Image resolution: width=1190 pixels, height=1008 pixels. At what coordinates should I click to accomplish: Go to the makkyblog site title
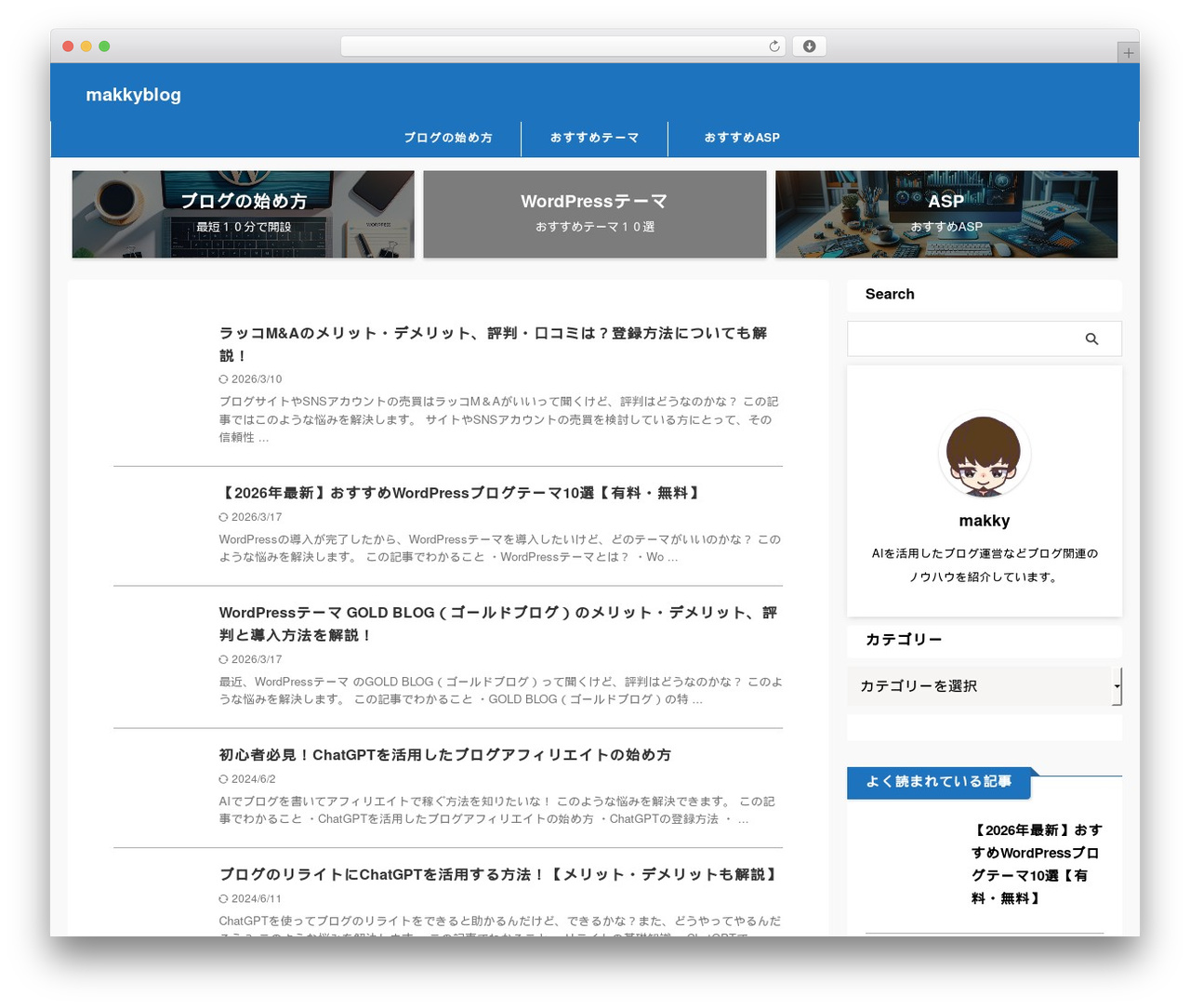[x=133, y=95]
